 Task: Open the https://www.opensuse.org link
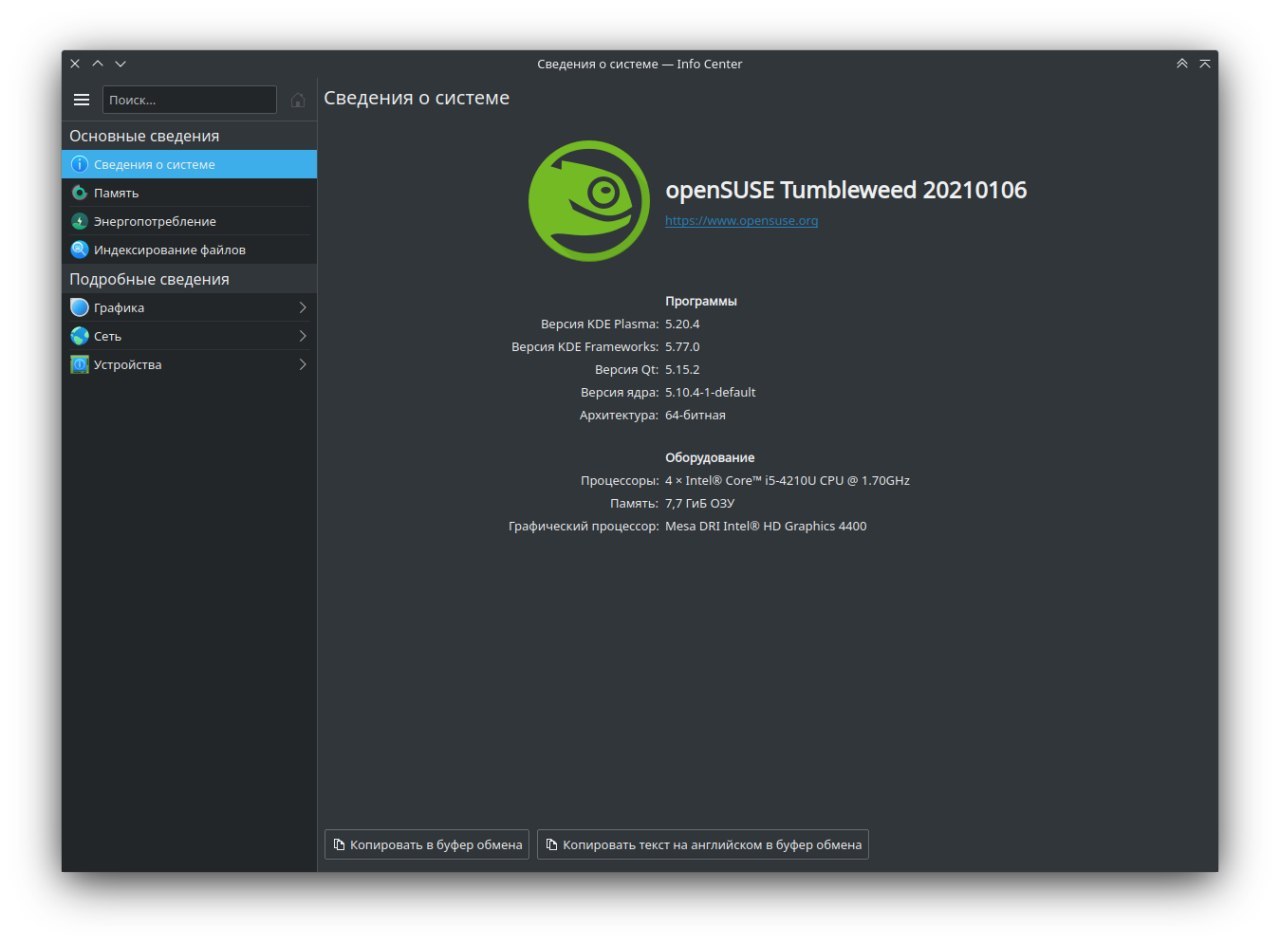click(x=741, y=220)
